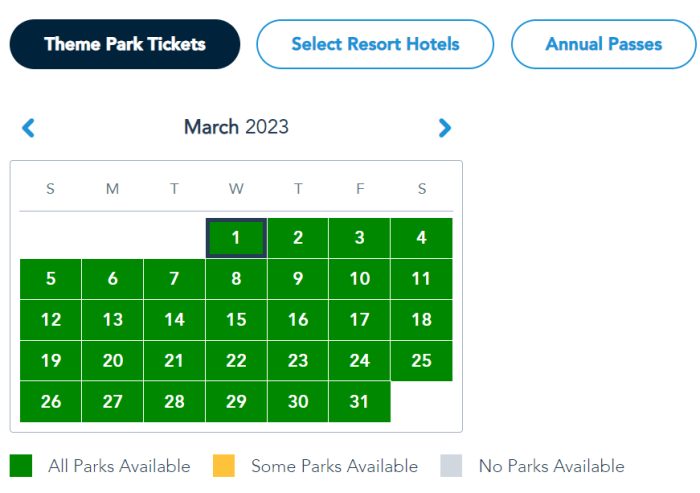Click the green All Parks Available swatch
The height and width of the screenshot is (493, 700).
click(21, 466)
